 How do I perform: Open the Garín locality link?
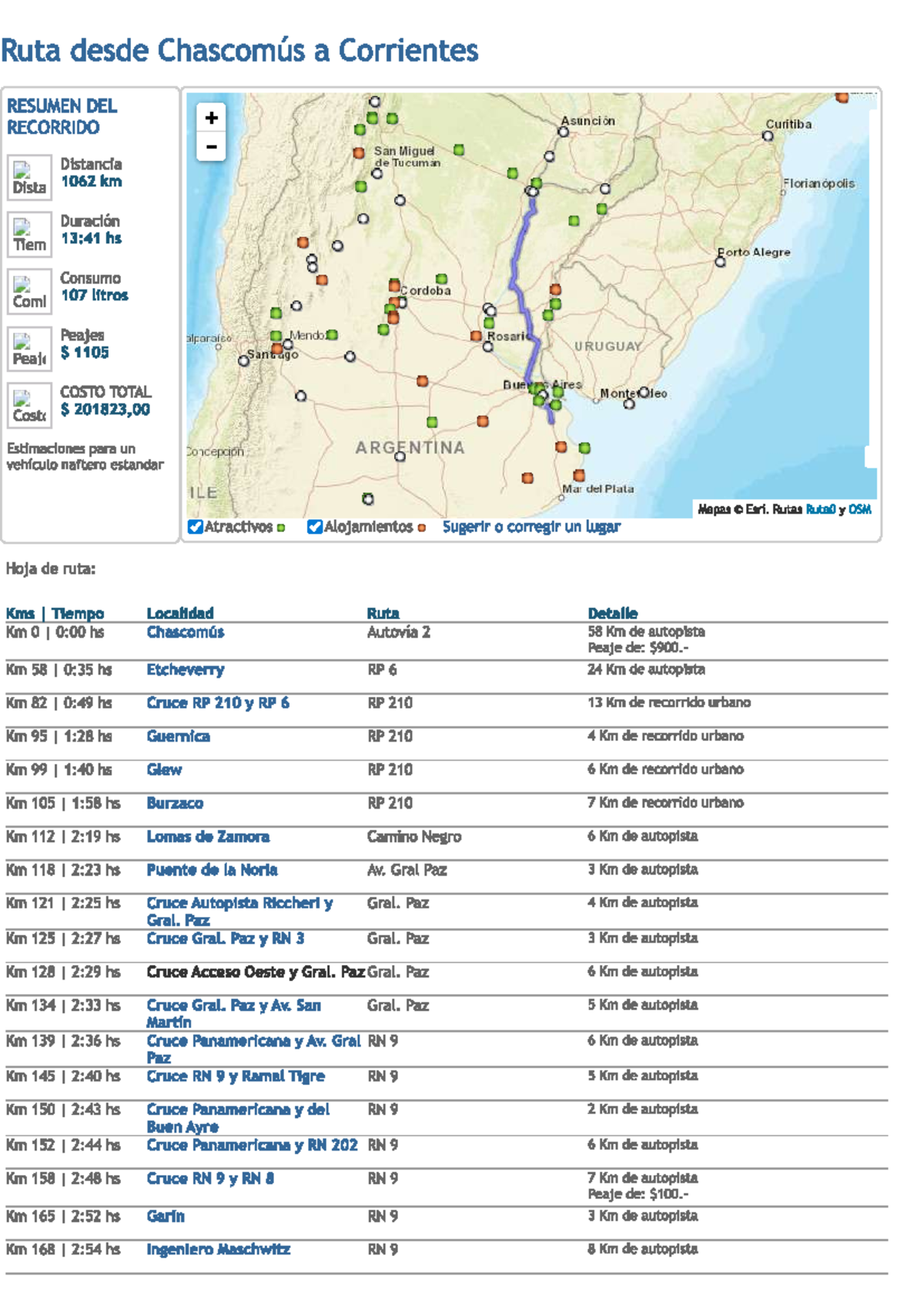point(166,1216)
